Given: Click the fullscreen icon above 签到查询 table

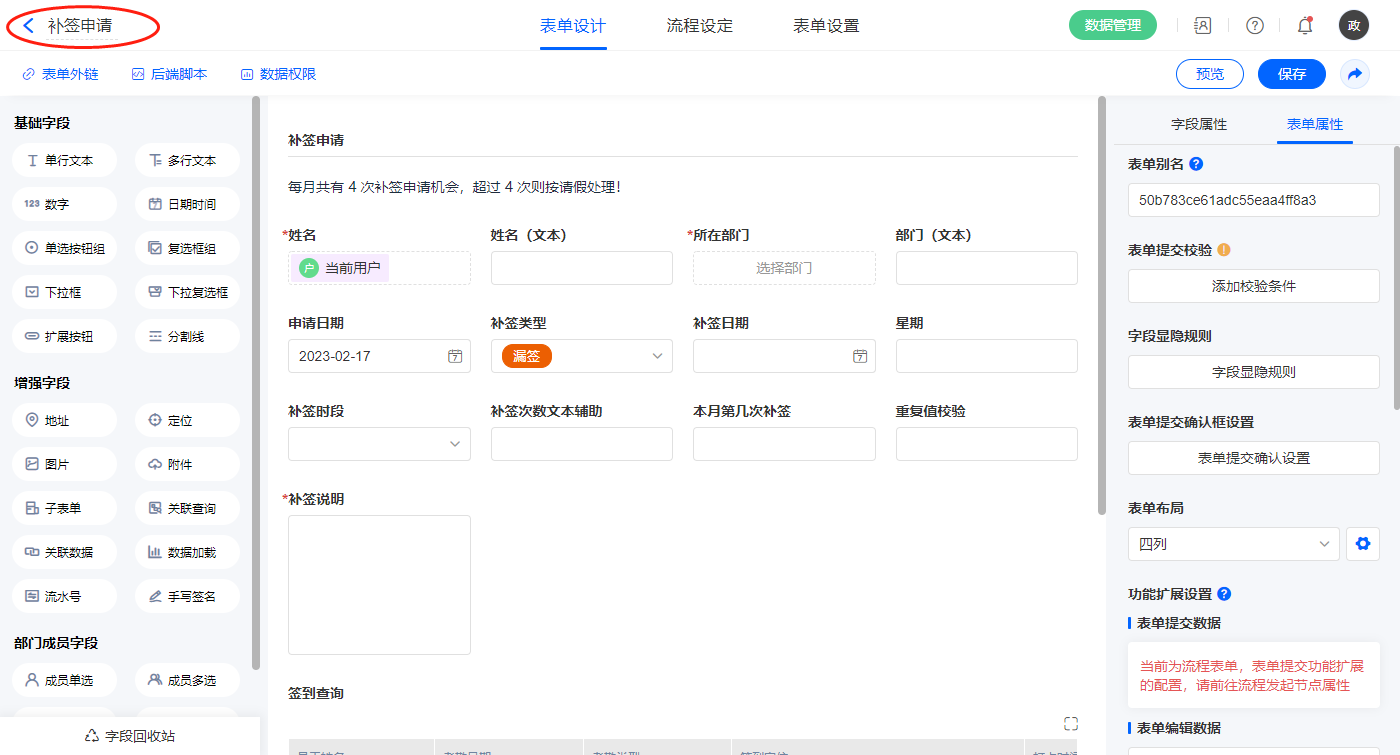Looking at the screenshot, I should [1071, 724].
